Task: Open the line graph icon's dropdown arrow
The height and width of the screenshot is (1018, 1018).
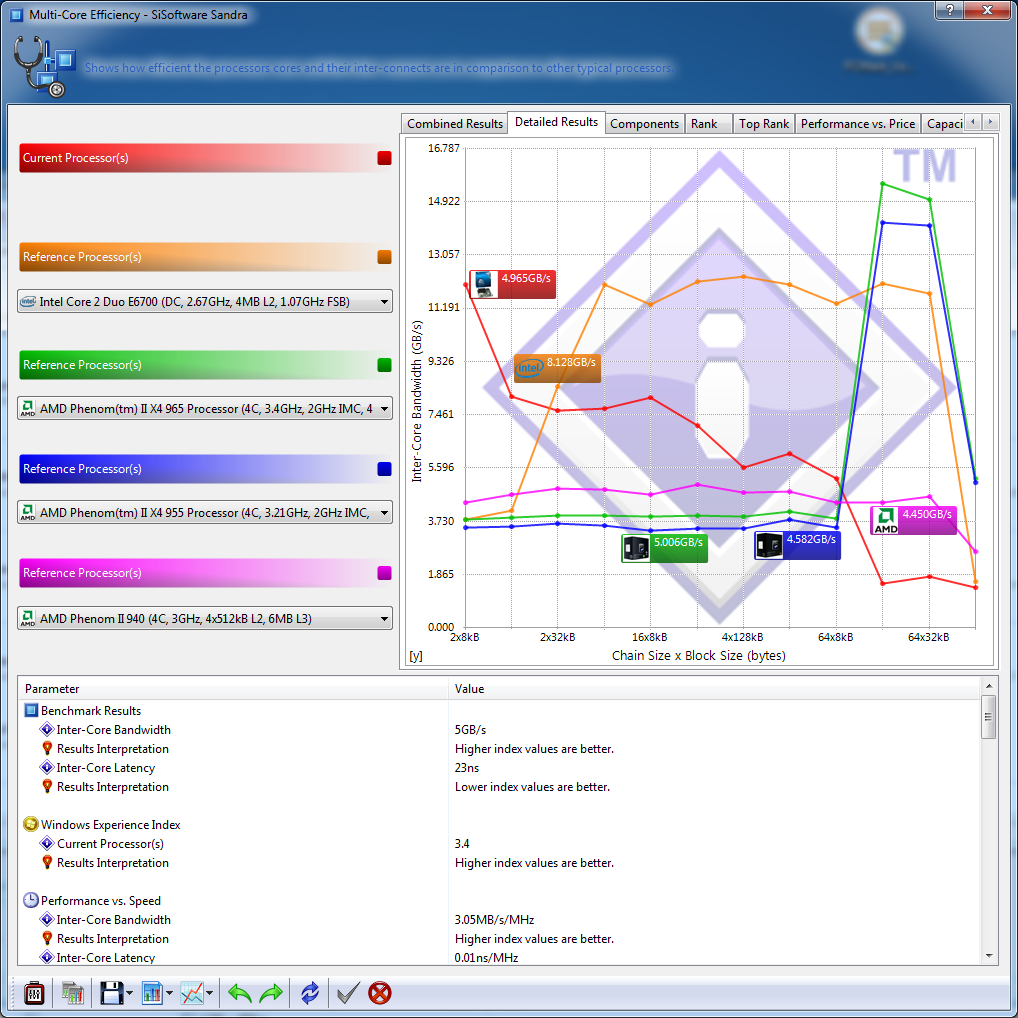Action: pos(209,993)
